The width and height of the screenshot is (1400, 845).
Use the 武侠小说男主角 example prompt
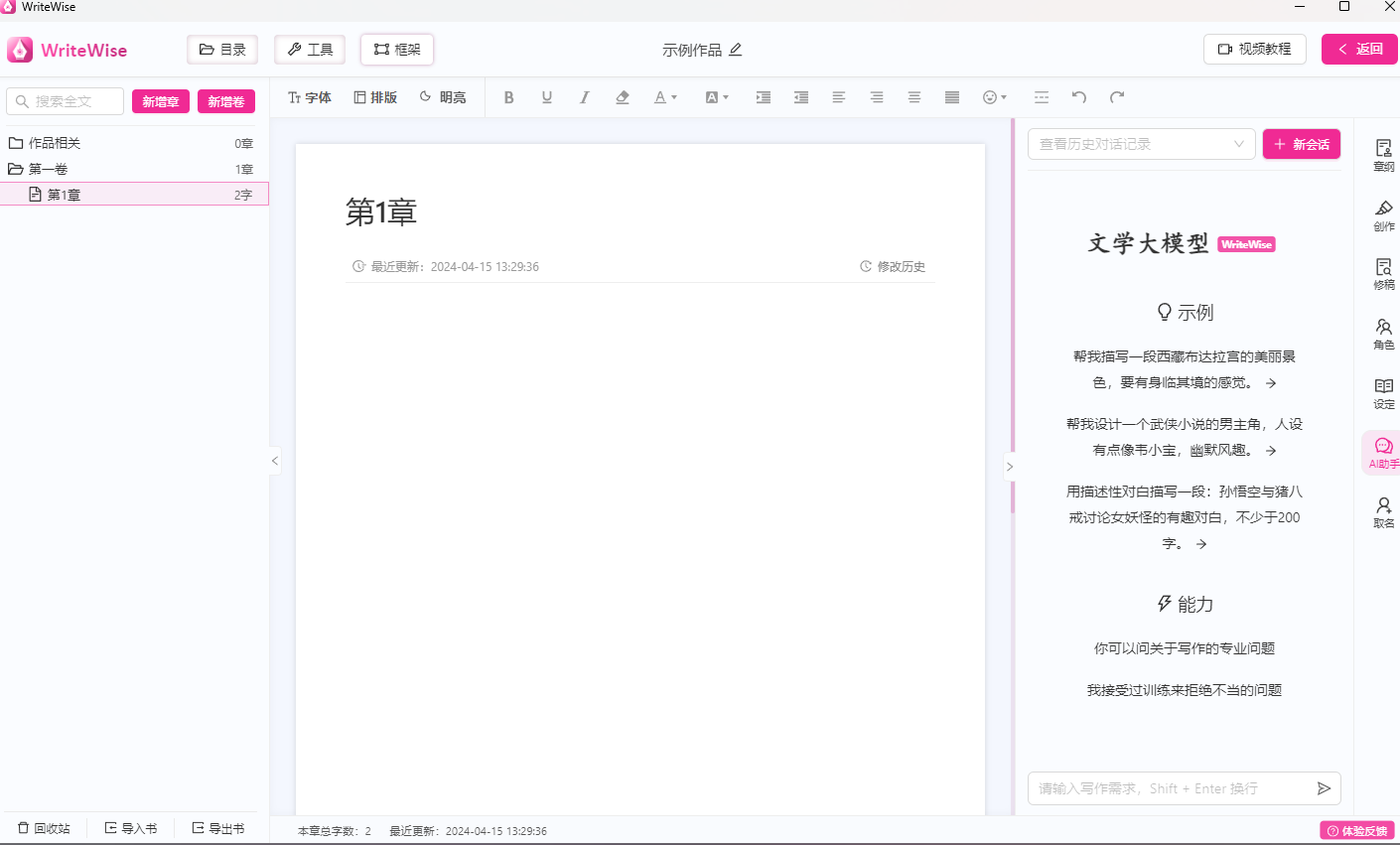pyautogui.click(x=1185, y=437)
